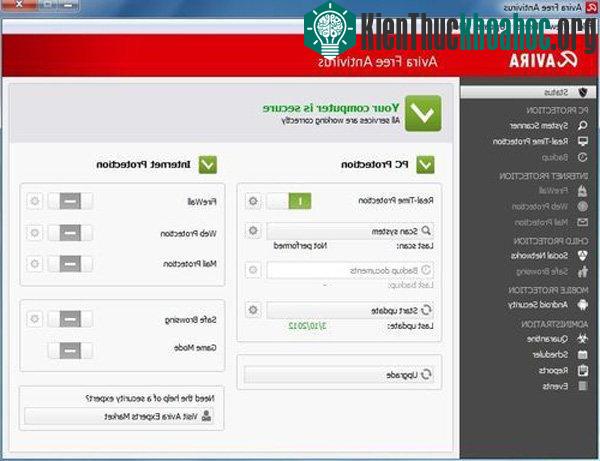Click the Real-Time Protection monitor icon in sidebar
Screen dimensions: 600x461
tap(582, 141)
